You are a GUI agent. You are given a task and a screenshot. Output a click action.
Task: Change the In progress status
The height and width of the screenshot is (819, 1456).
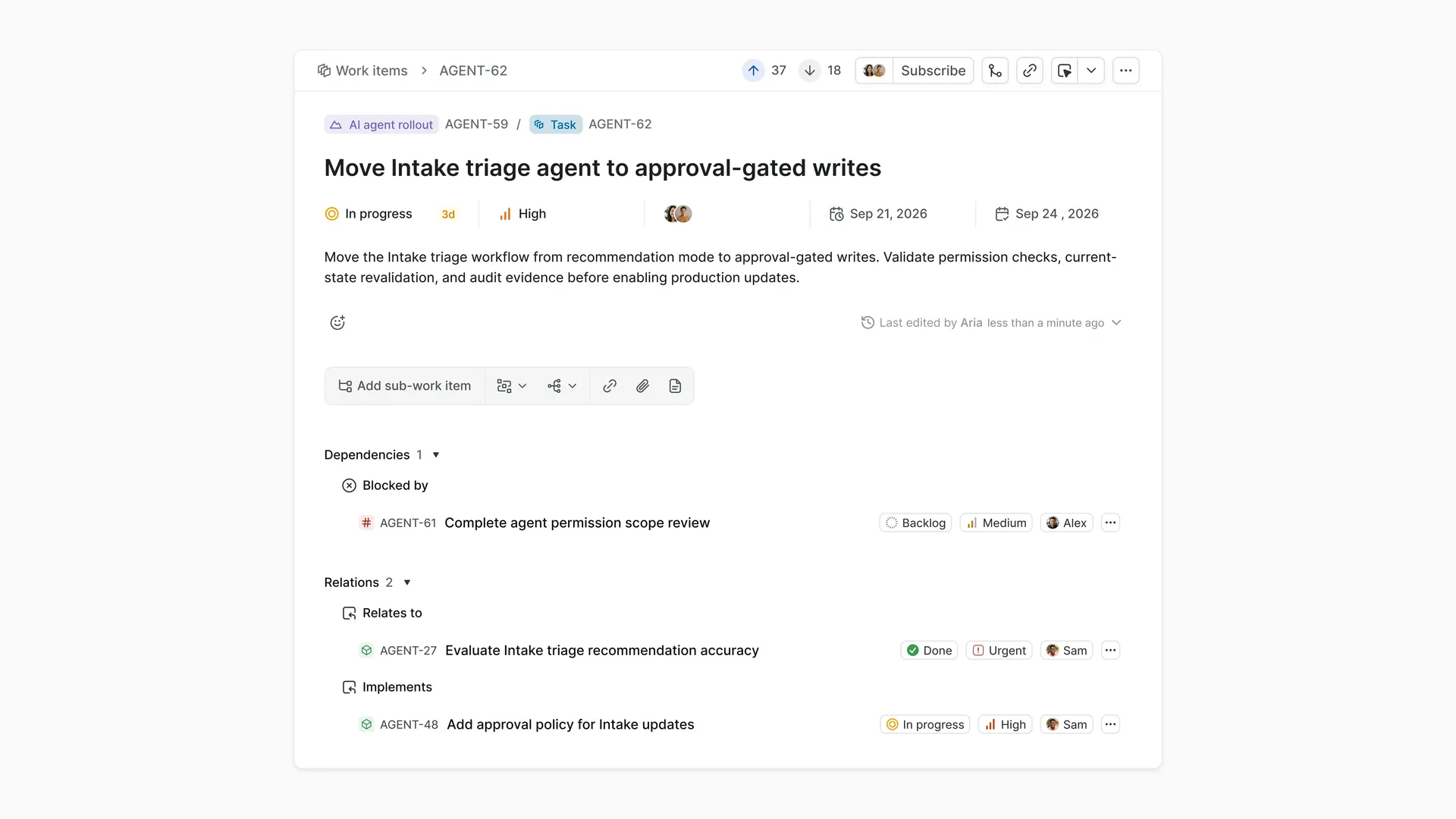click(x=369, y=214)
